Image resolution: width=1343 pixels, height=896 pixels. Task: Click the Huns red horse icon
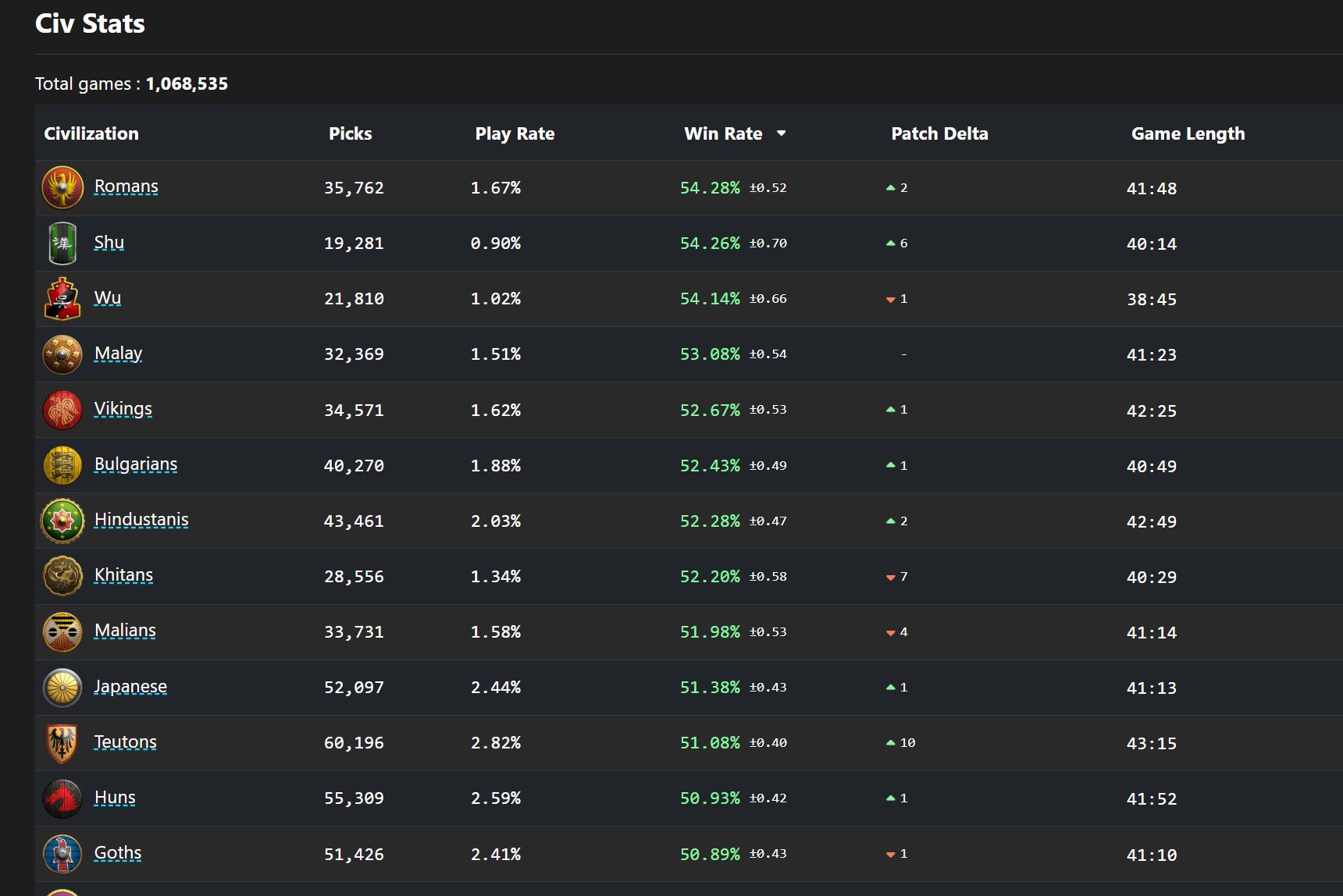tap(62, 798)
